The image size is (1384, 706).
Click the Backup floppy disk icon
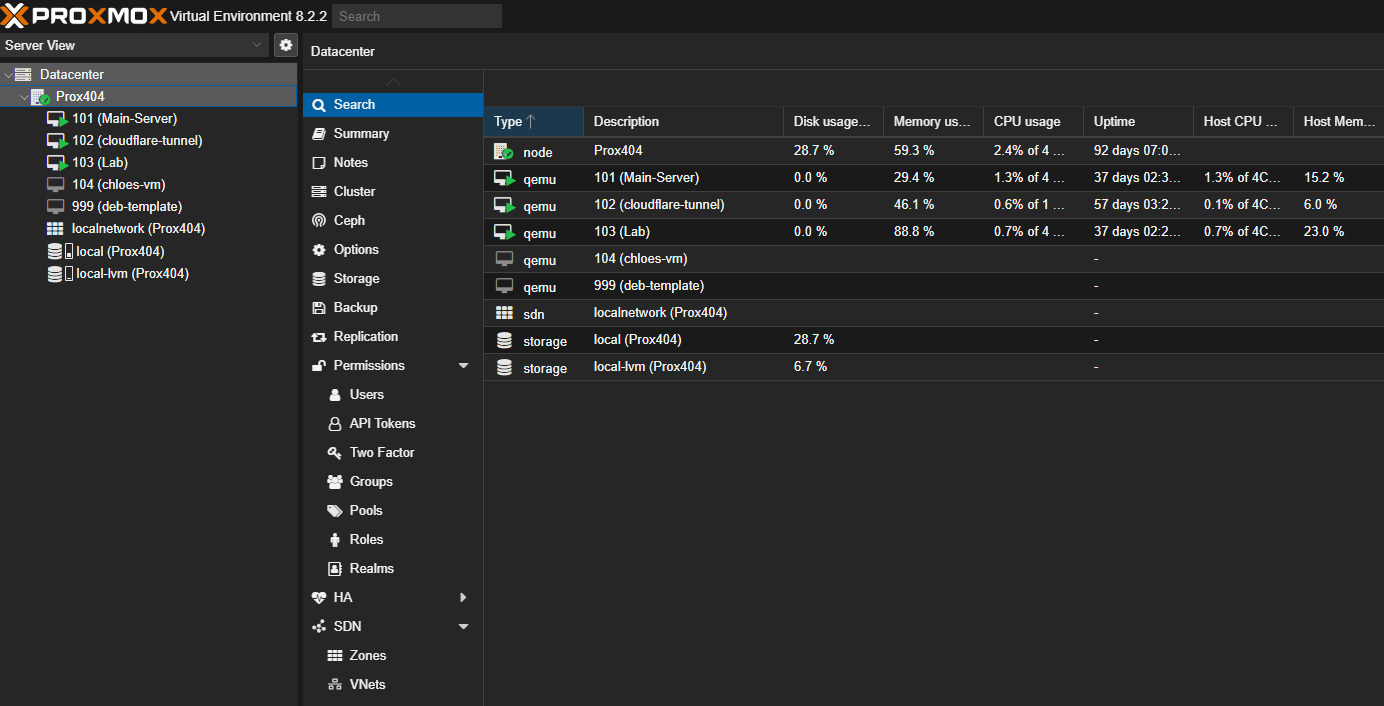[319, 308]
